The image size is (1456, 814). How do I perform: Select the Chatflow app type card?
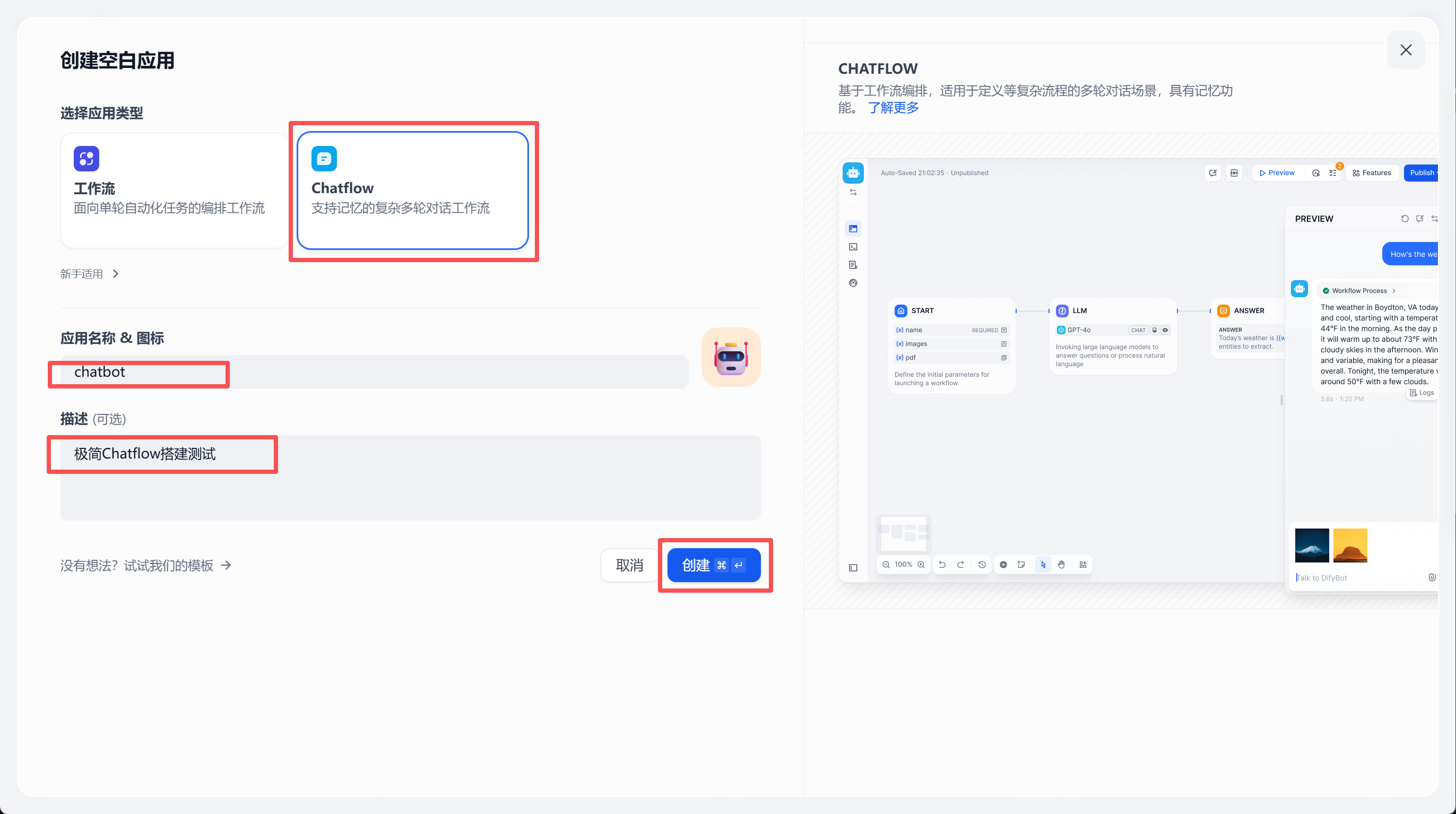point(413,190)
